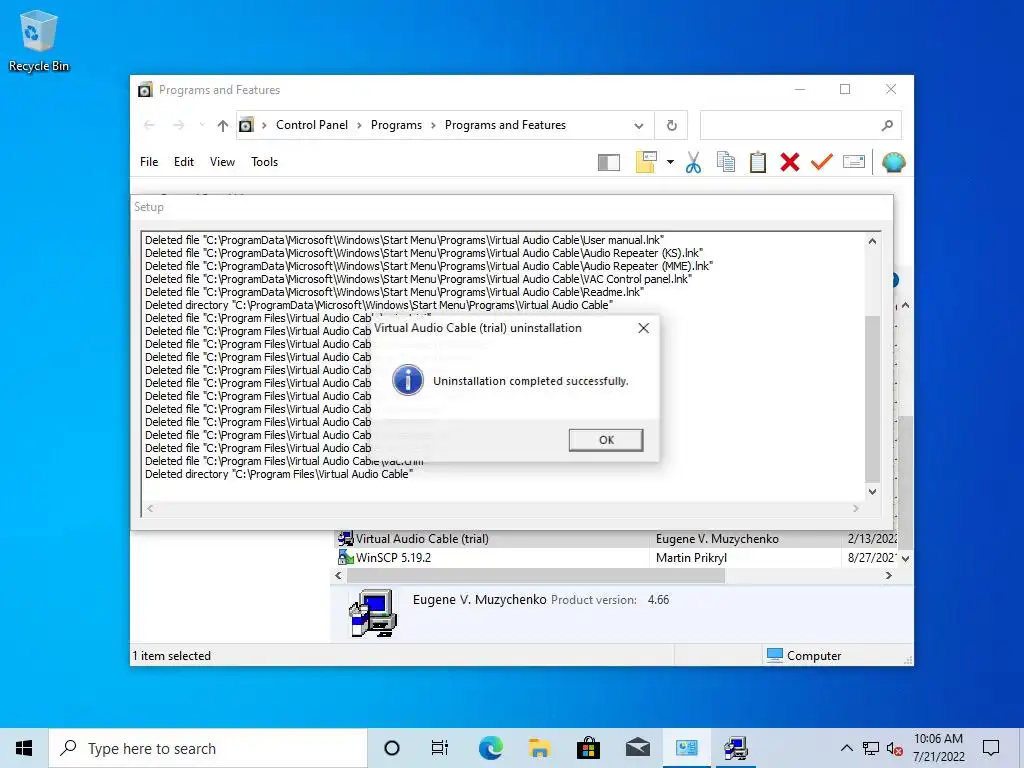Open the Windows Start menu

[x=24, y=748]
